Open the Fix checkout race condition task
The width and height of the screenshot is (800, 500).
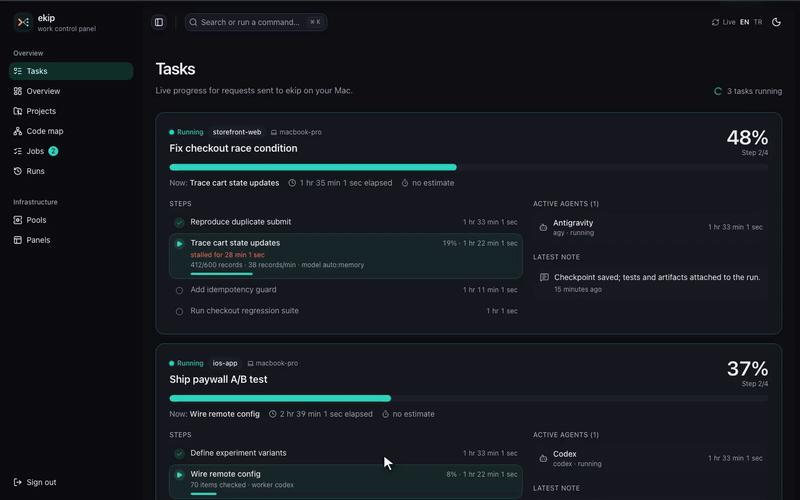tap(233, 148)
